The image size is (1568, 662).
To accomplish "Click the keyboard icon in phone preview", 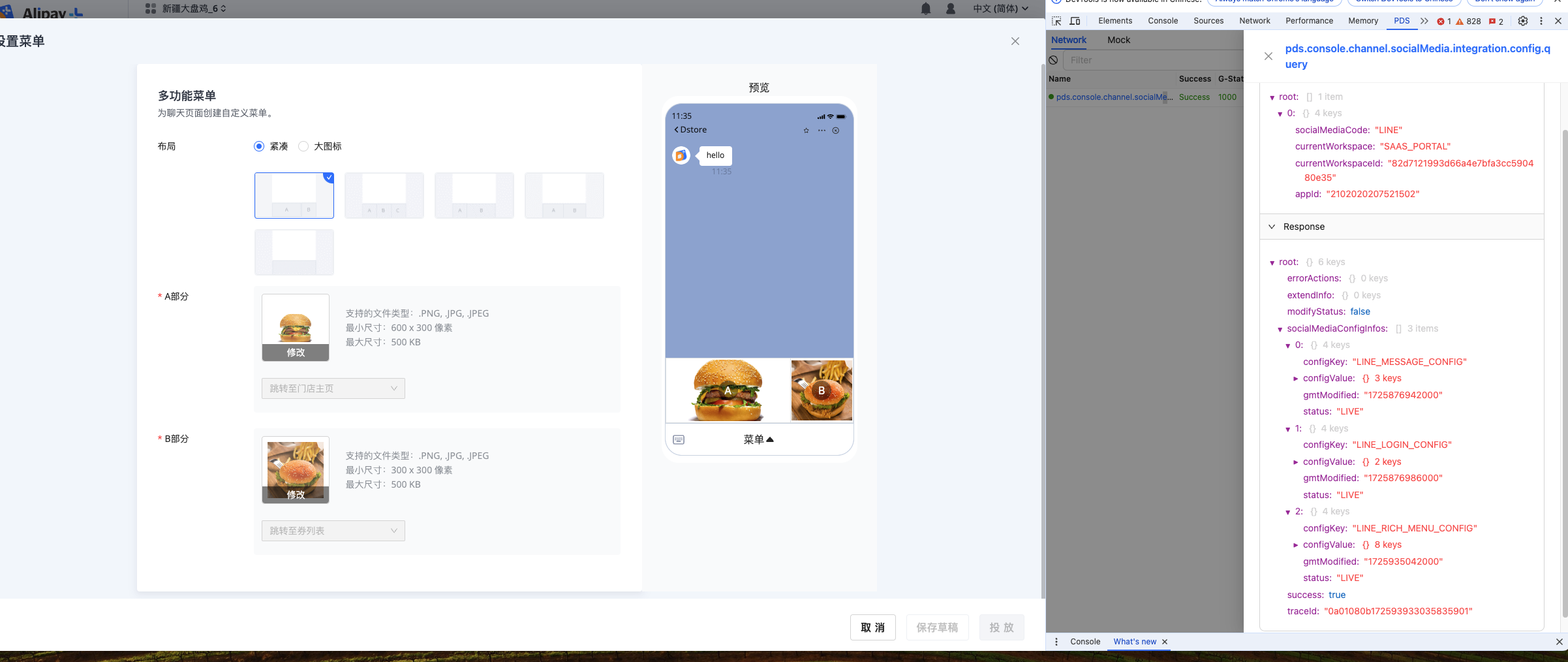I will point(679,440).
